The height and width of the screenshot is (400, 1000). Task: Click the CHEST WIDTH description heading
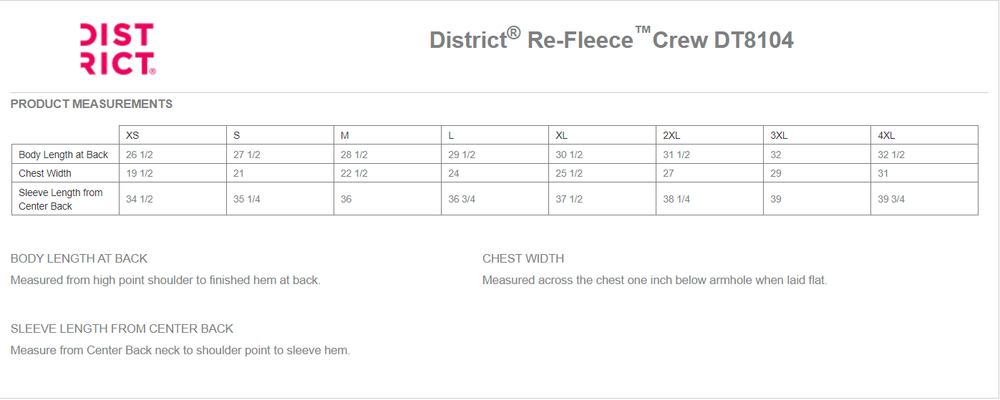[x=523, y=258]
